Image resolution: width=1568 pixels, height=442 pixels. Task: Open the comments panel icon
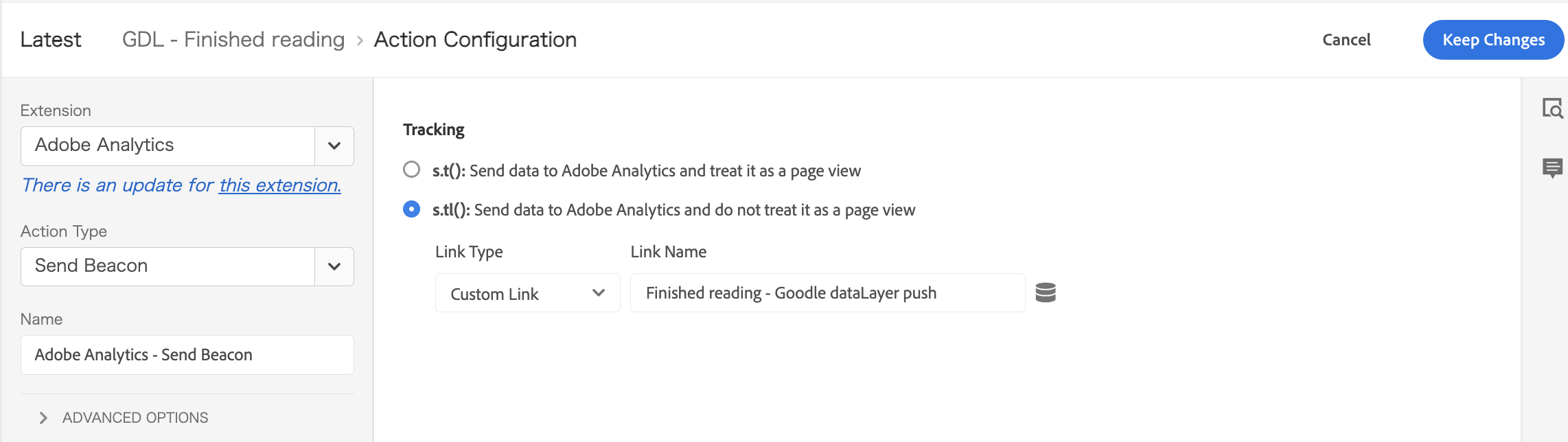click(x=1552, y=168)
